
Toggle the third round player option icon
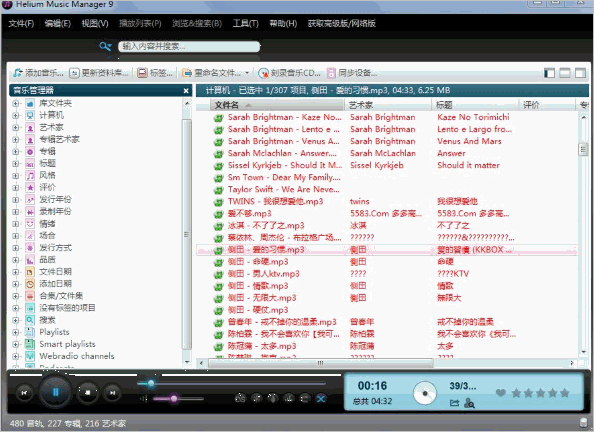point(273,398)
